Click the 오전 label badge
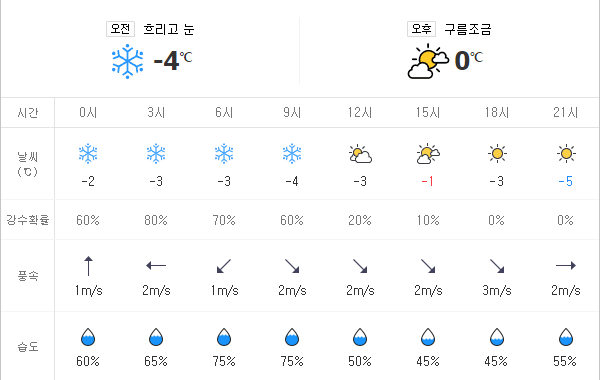 [120, 29]
